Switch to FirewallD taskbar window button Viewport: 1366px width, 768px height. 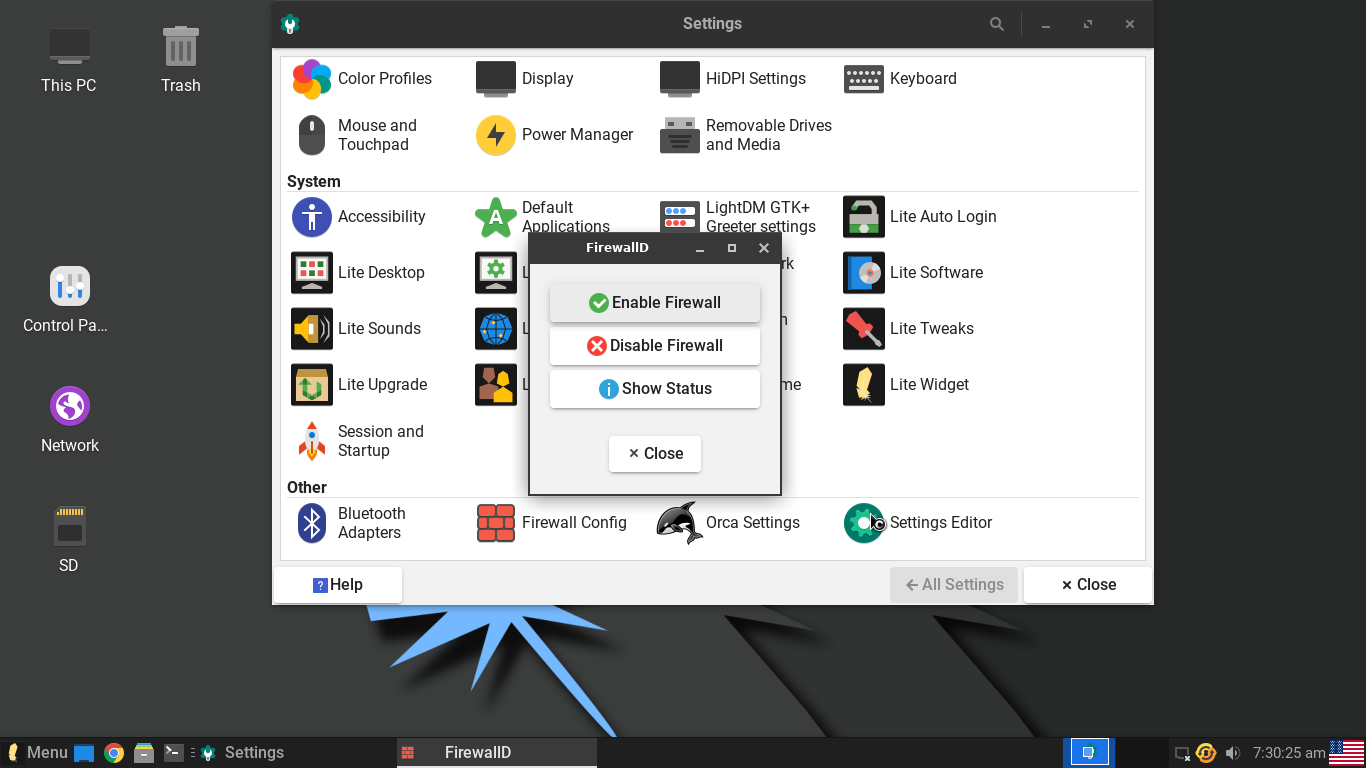(497, 753)
